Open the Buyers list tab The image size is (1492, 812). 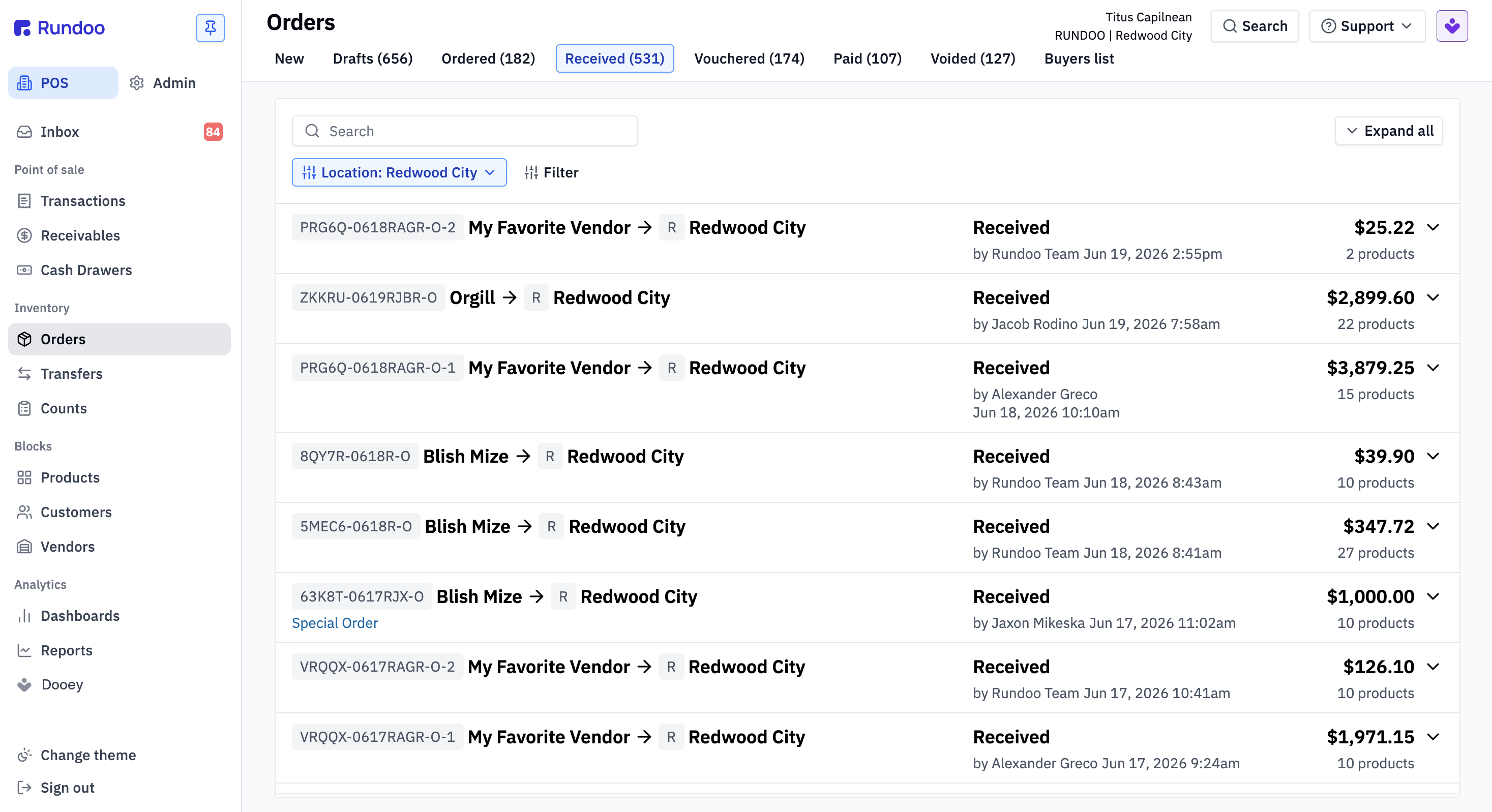coord(1079,58)
